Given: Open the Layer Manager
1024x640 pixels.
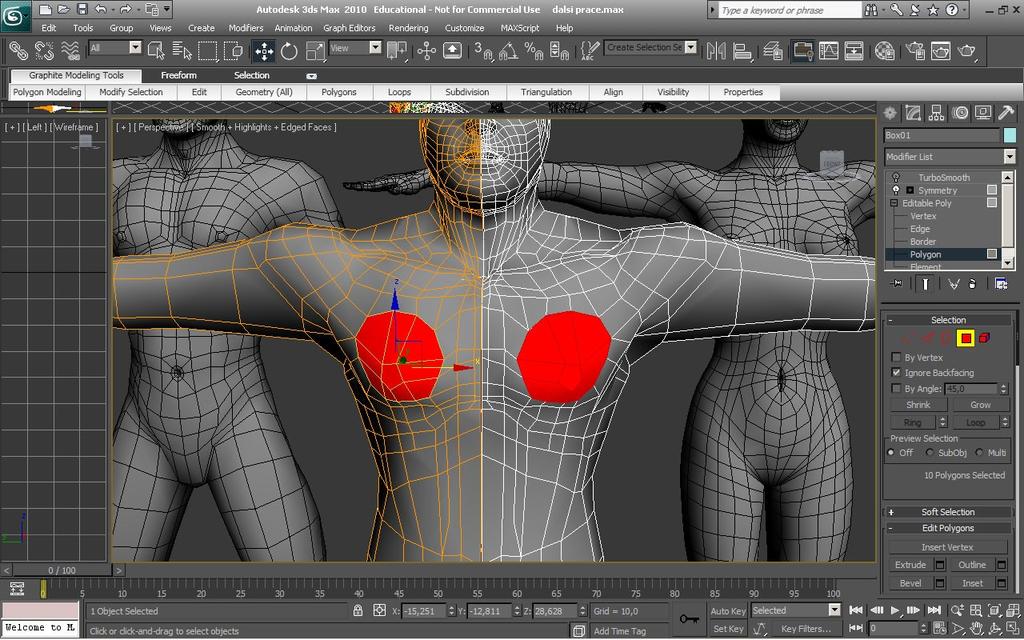Looking at the screenshot, I should pyautogui.click(x=773, y=51).
